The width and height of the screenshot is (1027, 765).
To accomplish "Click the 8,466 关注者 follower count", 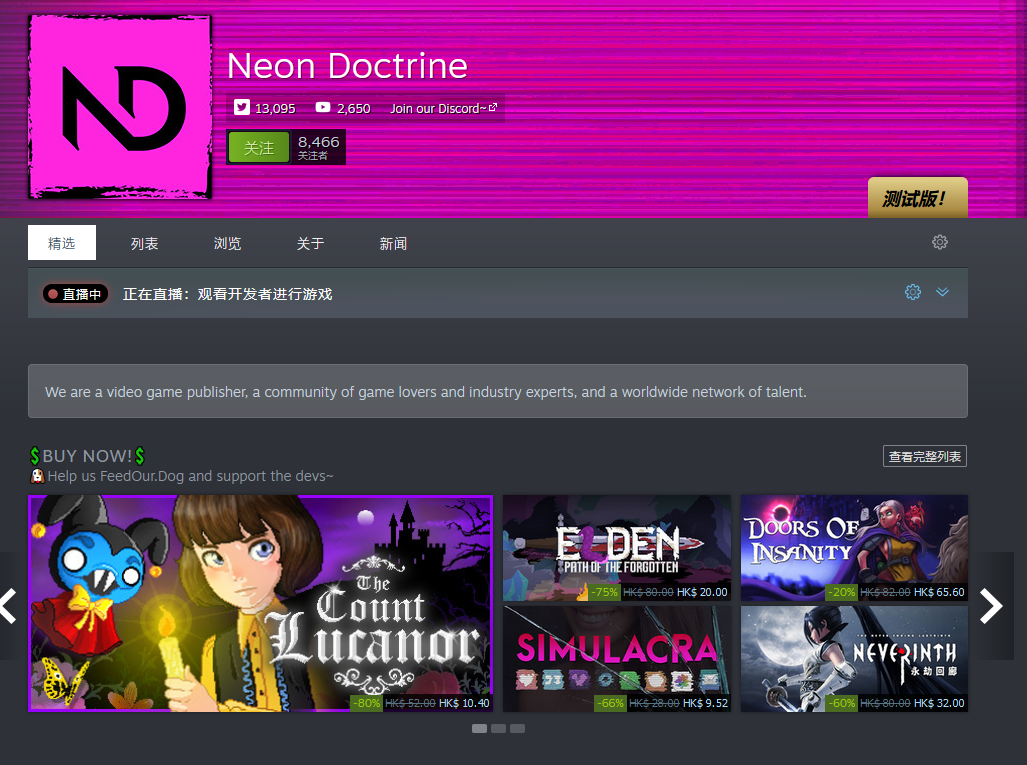I will tap(318, 147).
